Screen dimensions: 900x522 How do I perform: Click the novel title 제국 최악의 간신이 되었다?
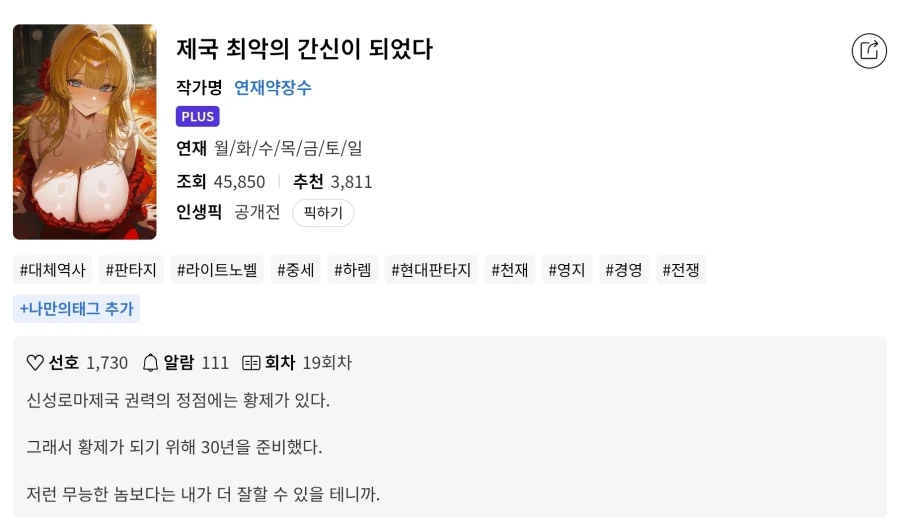304,49
